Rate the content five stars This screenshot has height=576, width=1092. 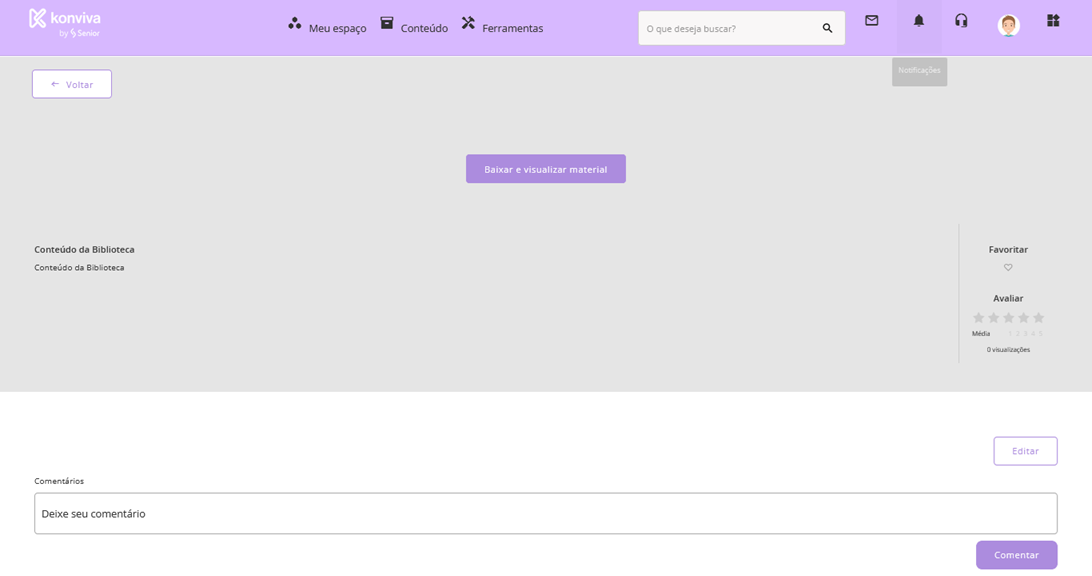coord(1039,318)
